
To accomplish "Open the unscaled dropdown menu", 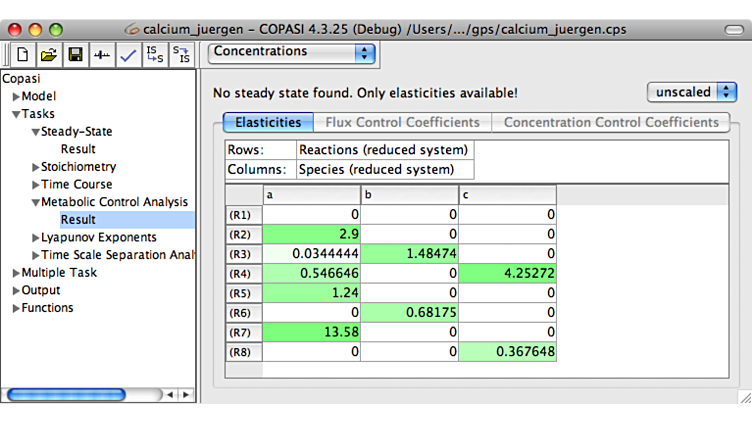I will [x=692, y=92].
